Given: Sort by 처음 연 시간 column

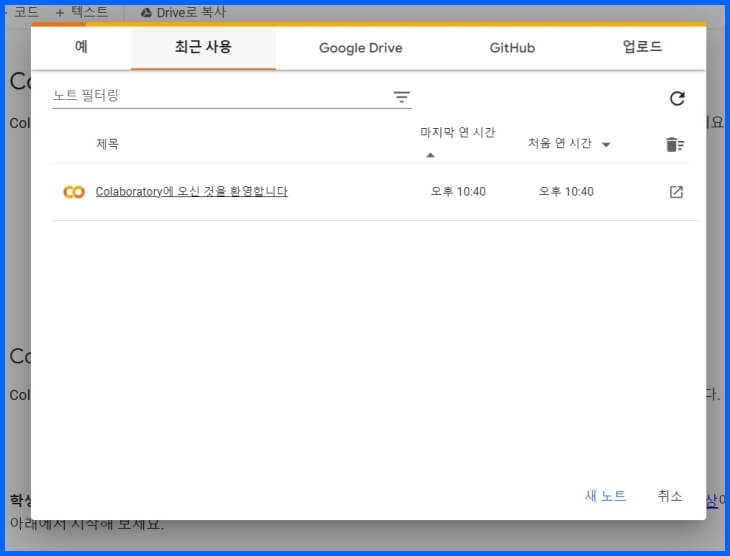Looking at the screenshot, I should click(x=560, y=143).
